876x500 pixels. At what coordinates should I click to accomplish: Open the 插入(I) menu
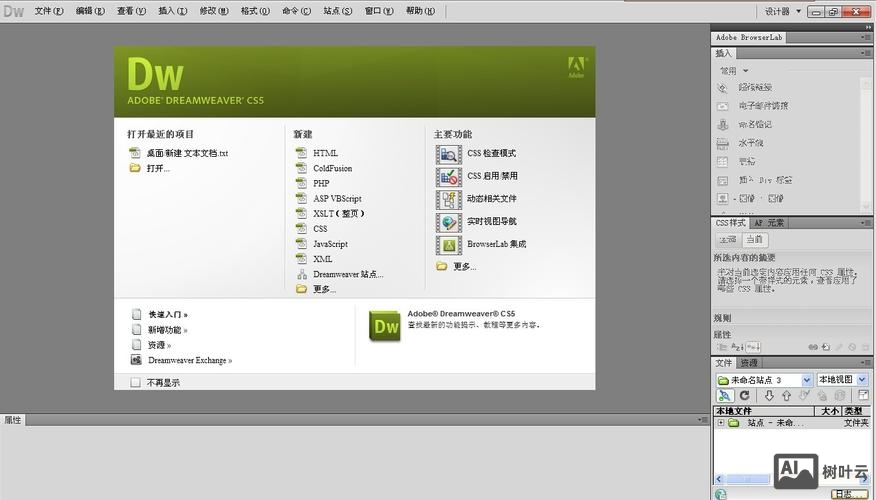(173, 11)
